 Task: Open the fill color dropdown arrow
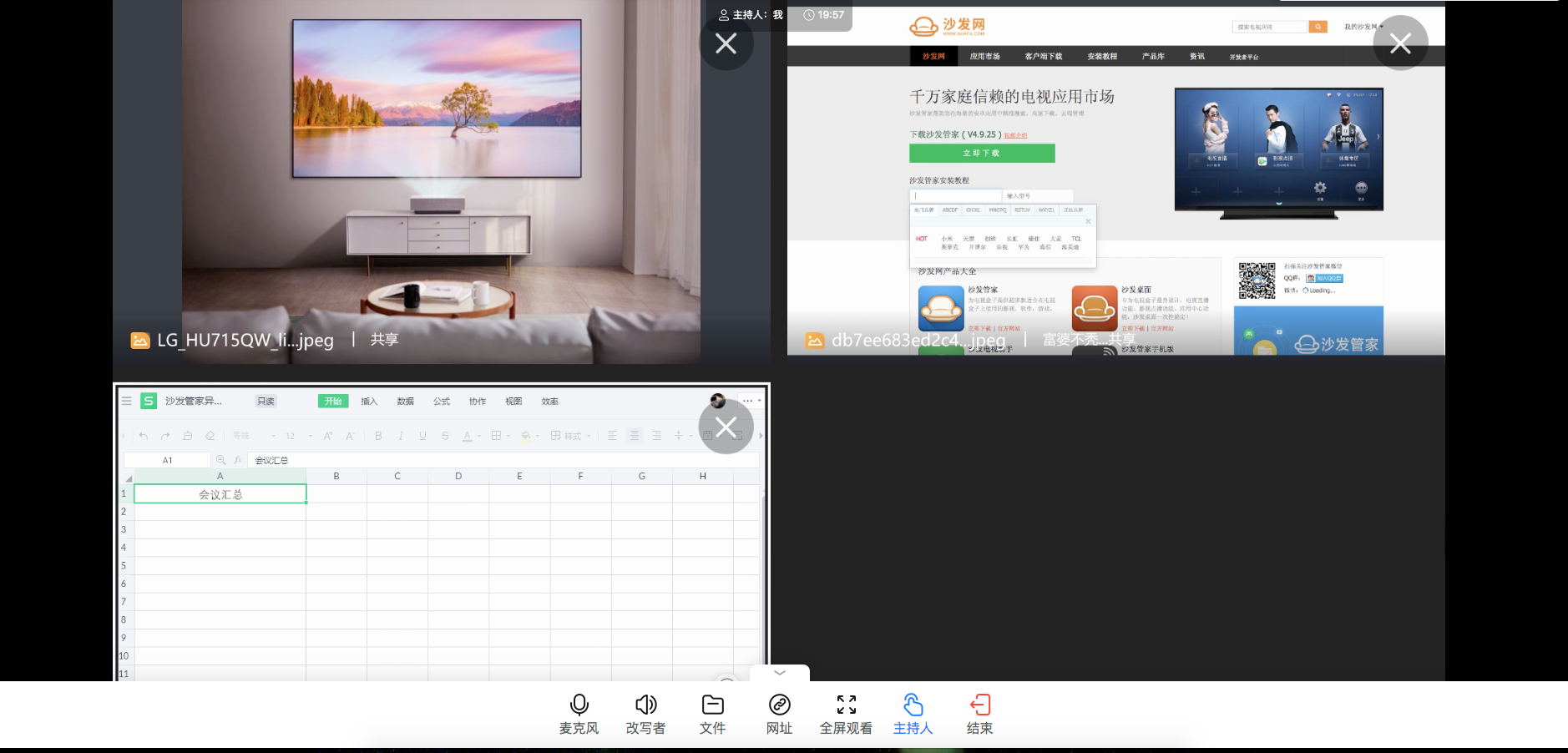tap(538, 436)
